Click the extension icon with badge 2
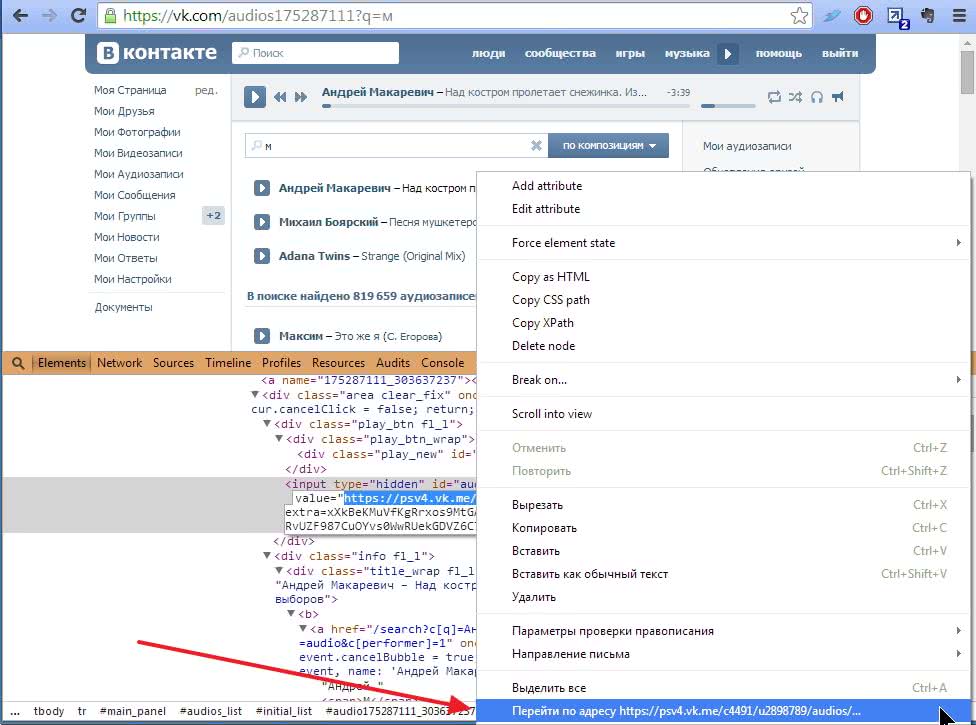 pos(897,17)
